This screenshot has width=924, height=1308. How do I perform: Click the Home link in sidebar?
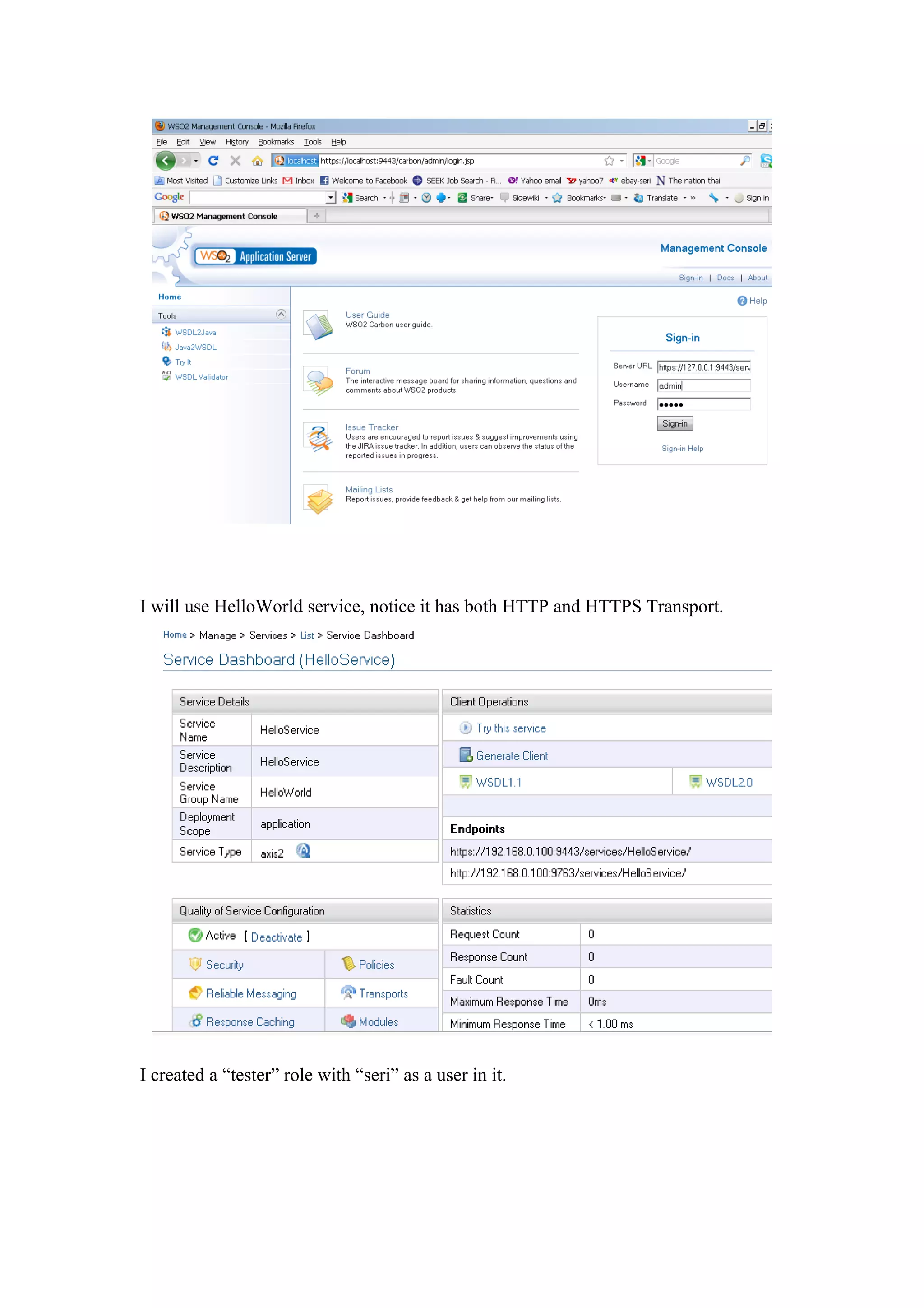point(170,297)
